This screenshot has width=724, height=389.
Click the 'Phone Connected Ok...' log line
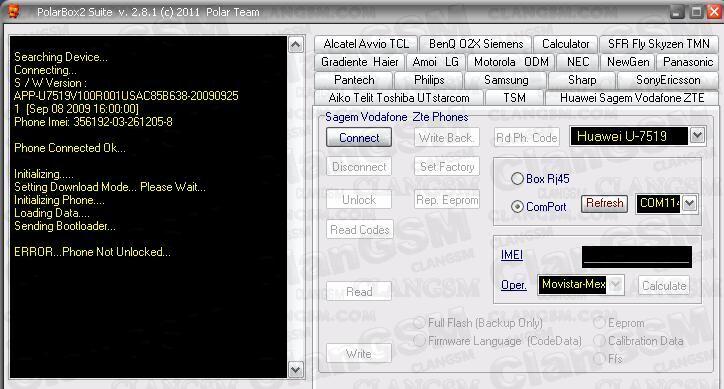70,148
